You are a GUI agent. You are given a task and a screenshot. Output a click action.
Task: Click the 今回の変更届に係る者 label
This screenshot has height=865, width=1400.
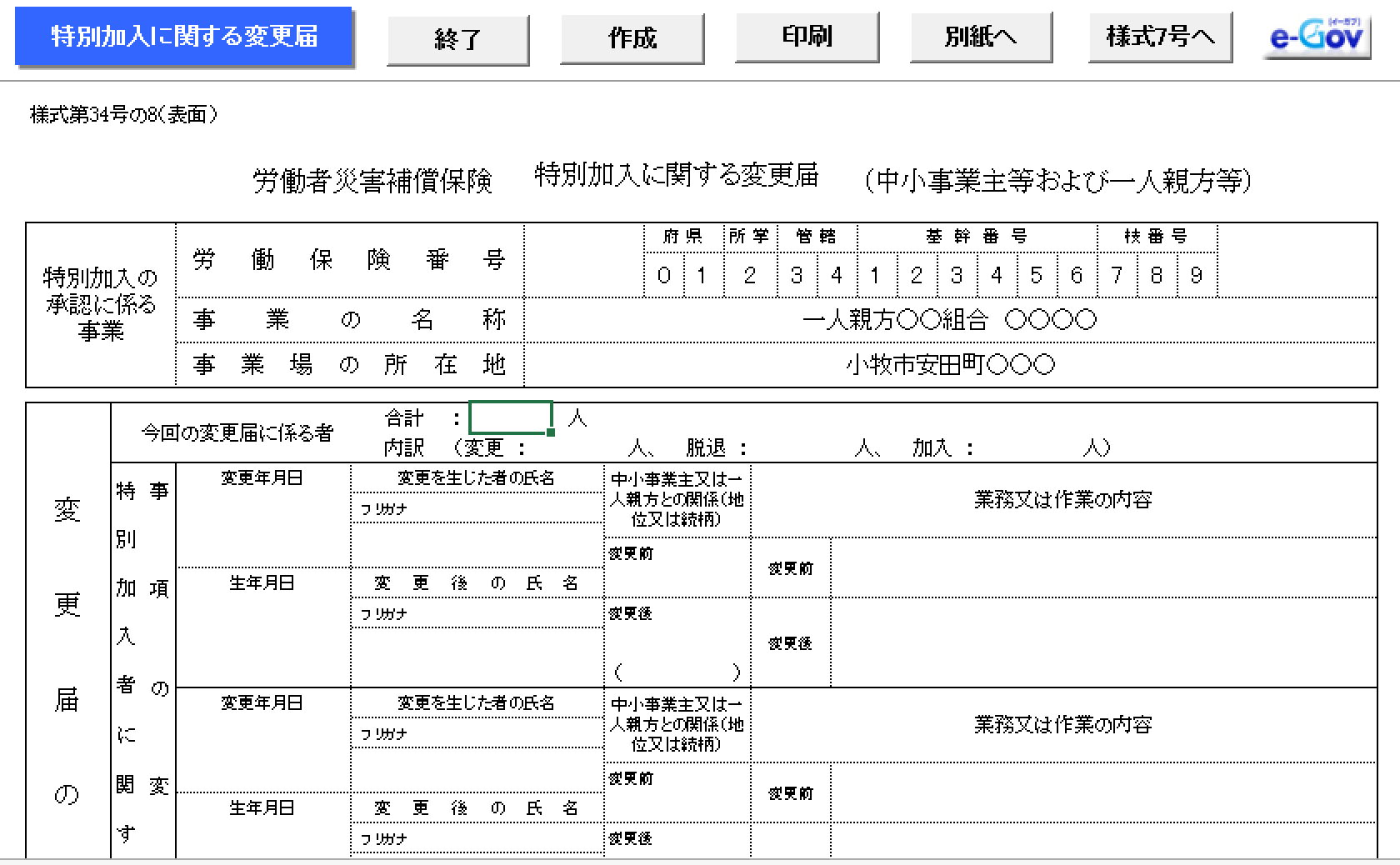(x=237, y=433)
